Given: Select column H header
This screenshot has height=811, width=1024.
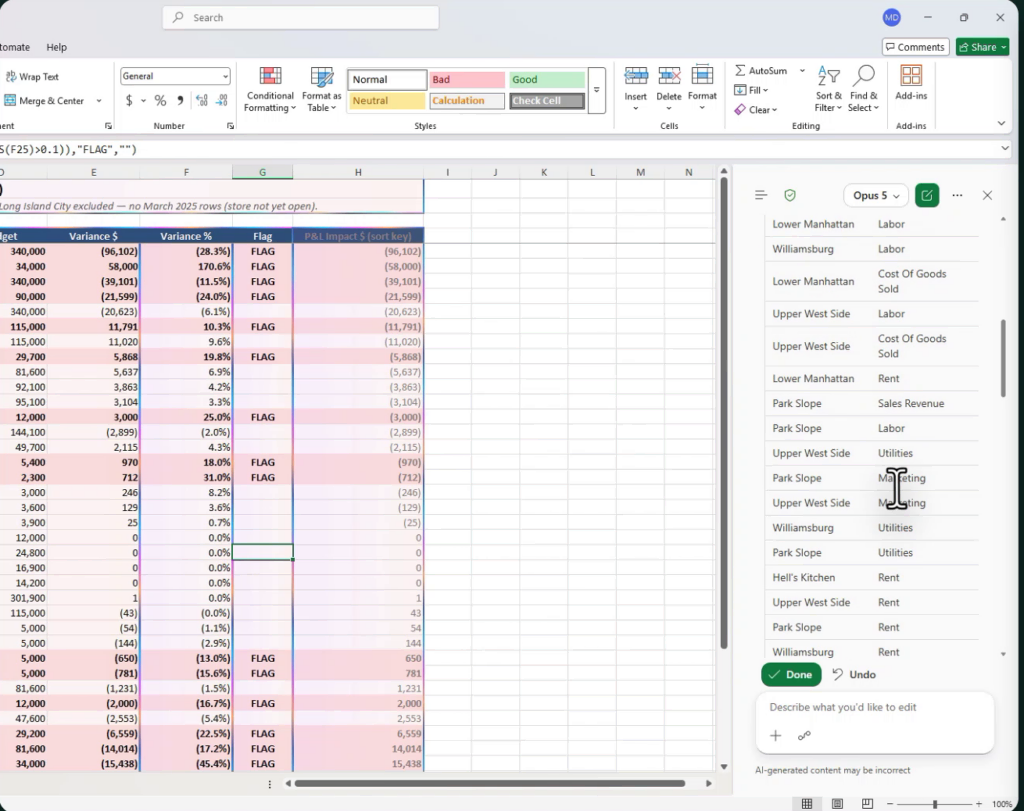Looking at the screenshot, I should (358, 172).
